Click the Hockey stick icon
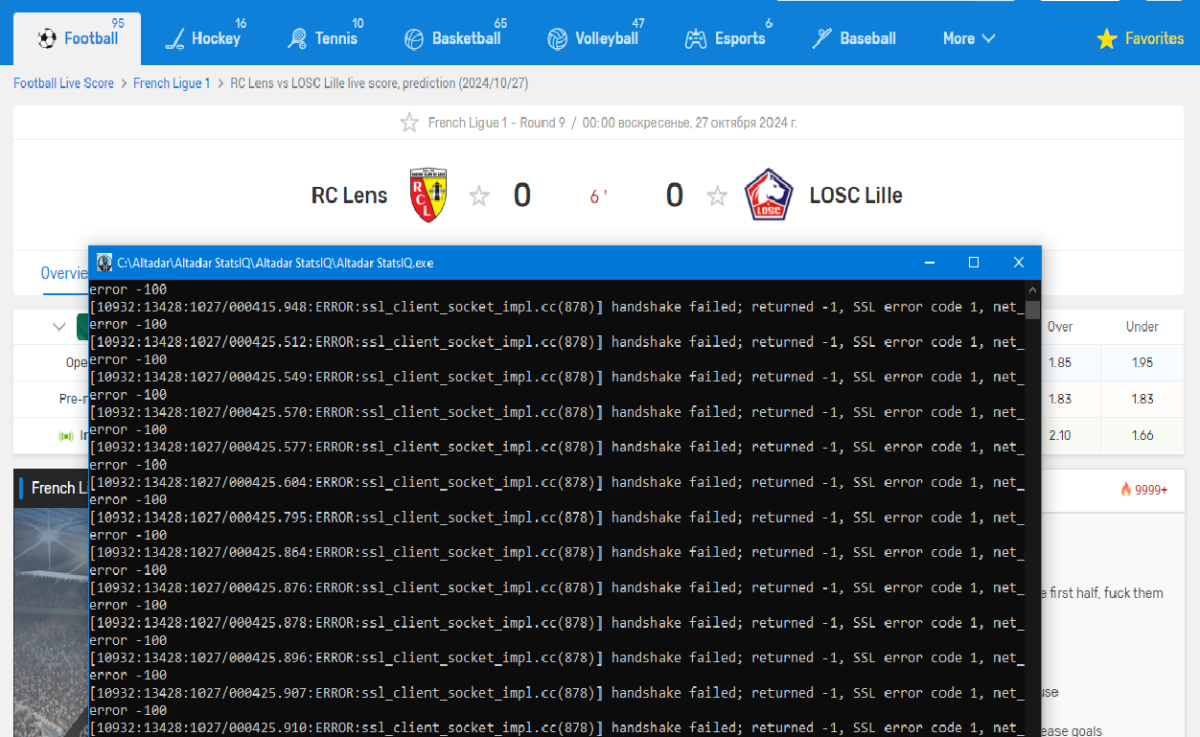 (174, 39)
